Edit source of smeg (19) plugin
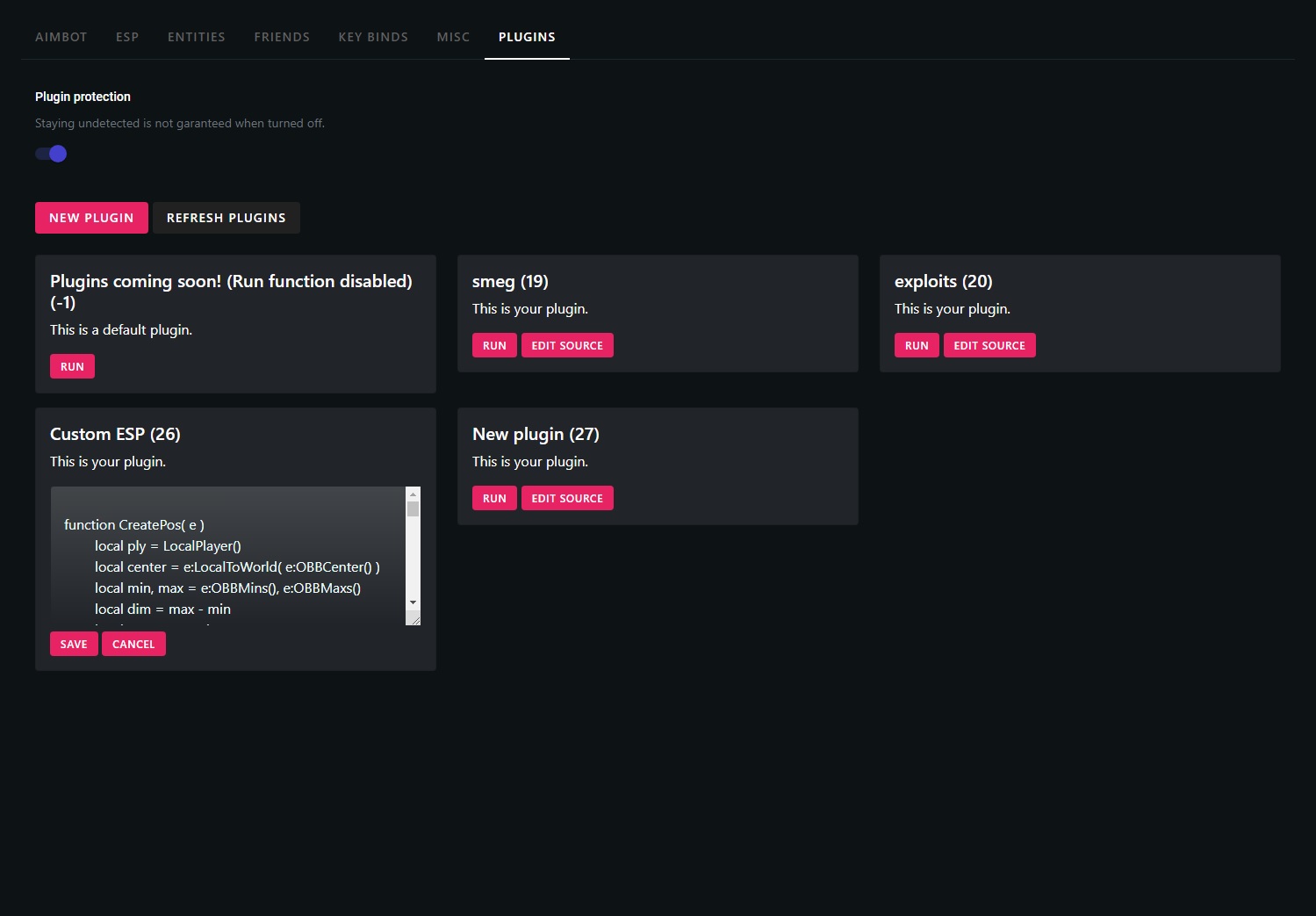1316x916 pixels. coord(567,345)
